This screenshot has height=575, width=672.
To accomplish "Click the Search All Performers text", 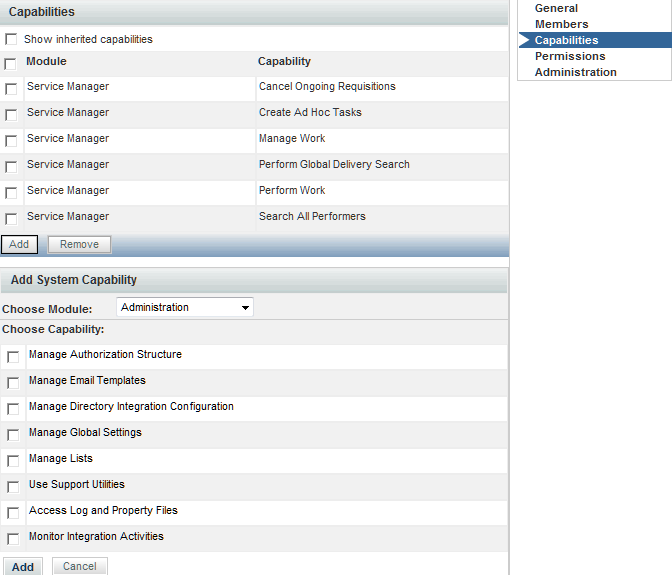I will (312, 216).
